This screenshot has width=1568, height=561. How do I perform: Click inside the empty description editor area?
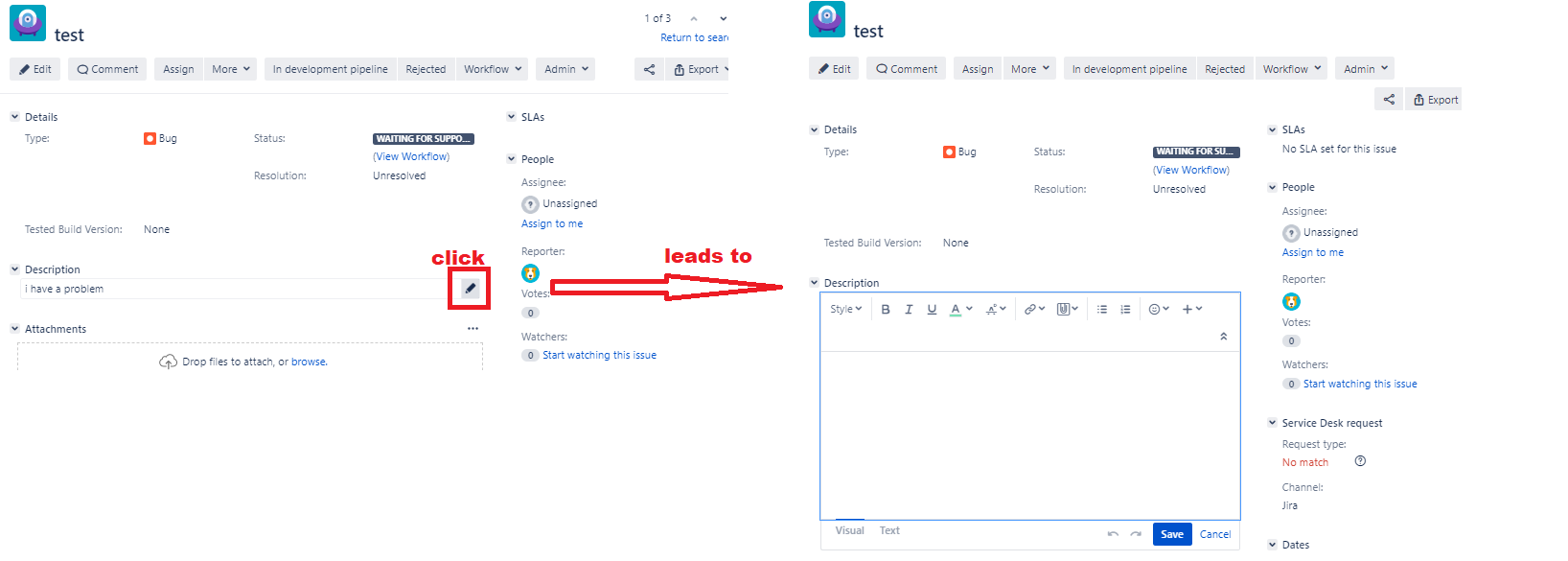click(1030, 435)
